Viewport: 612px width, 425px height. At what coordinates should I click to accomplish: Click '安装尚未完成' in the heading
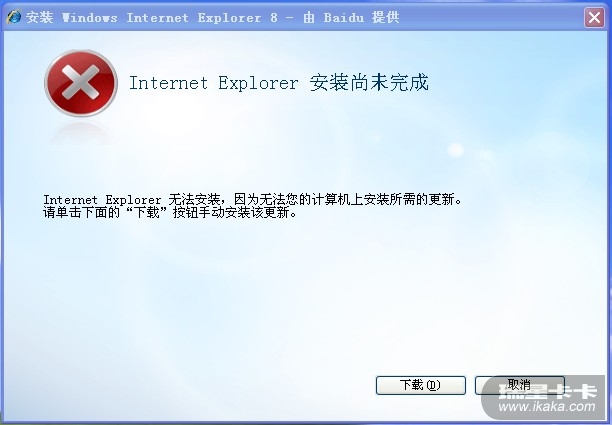tap(369, 83)
